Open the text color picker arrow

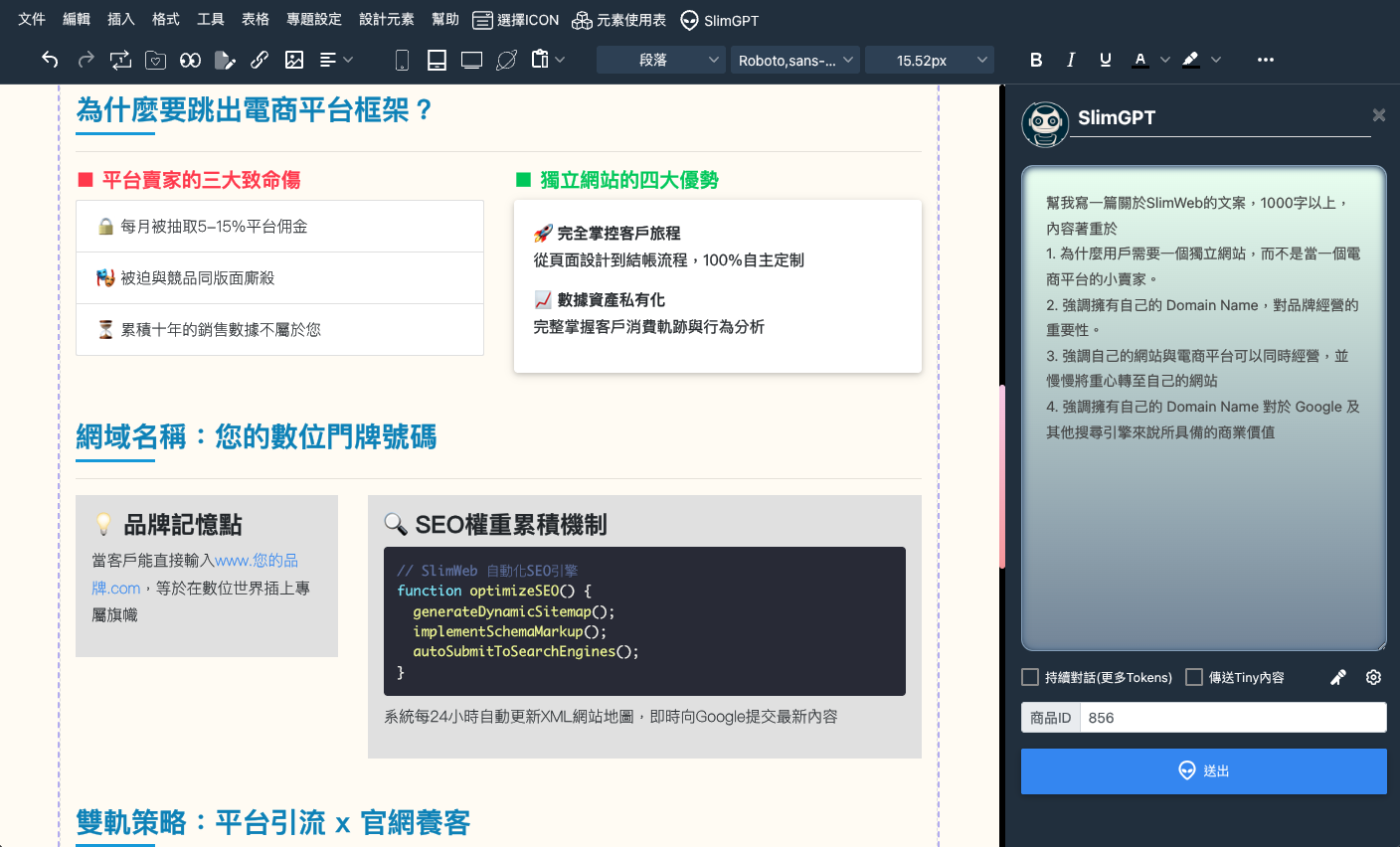click(1165, 60)
